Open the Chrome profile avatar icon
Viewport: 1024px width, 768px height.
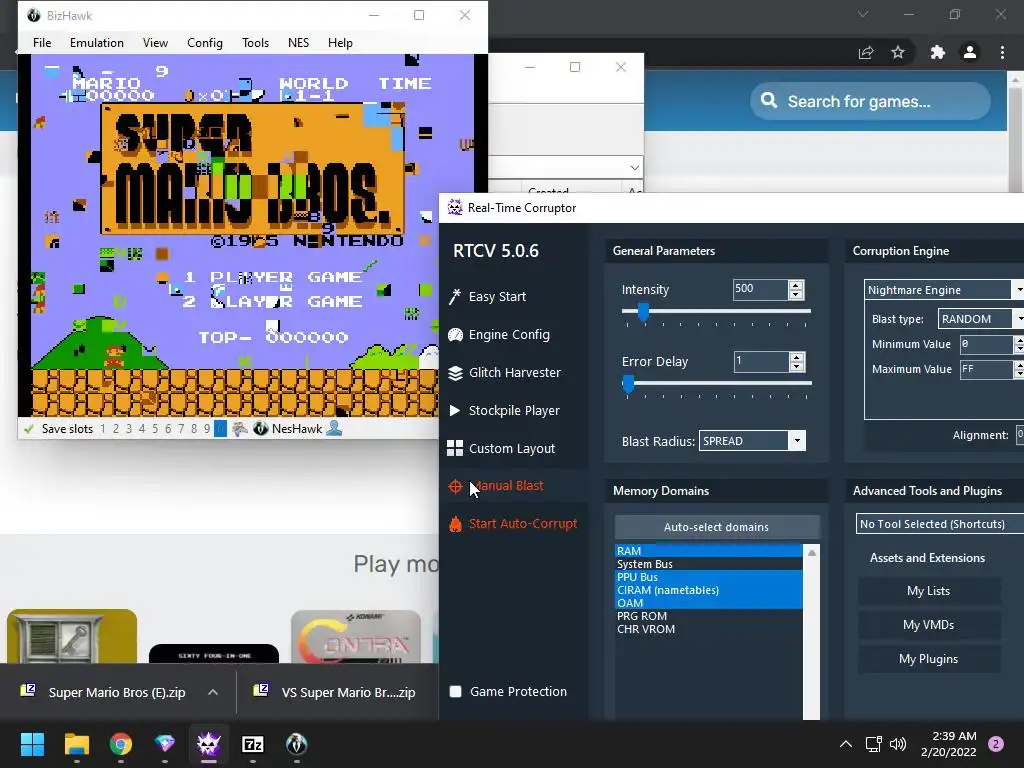tap(970, 52)
